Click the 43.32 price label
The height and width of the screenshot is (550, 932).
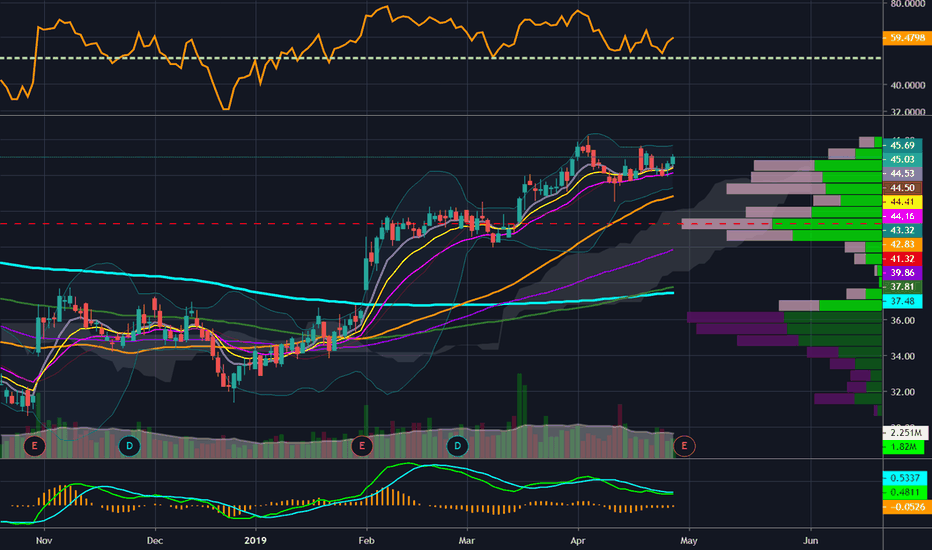(902, 230)
